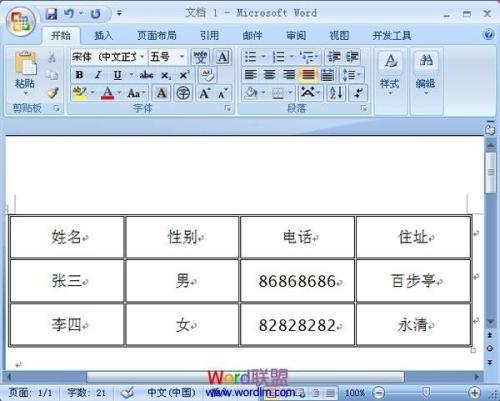Image resolution: width=500 pixels, height=401 pixels.
Task: Click the Save icon in quick access toolbar
Action: 51,14
